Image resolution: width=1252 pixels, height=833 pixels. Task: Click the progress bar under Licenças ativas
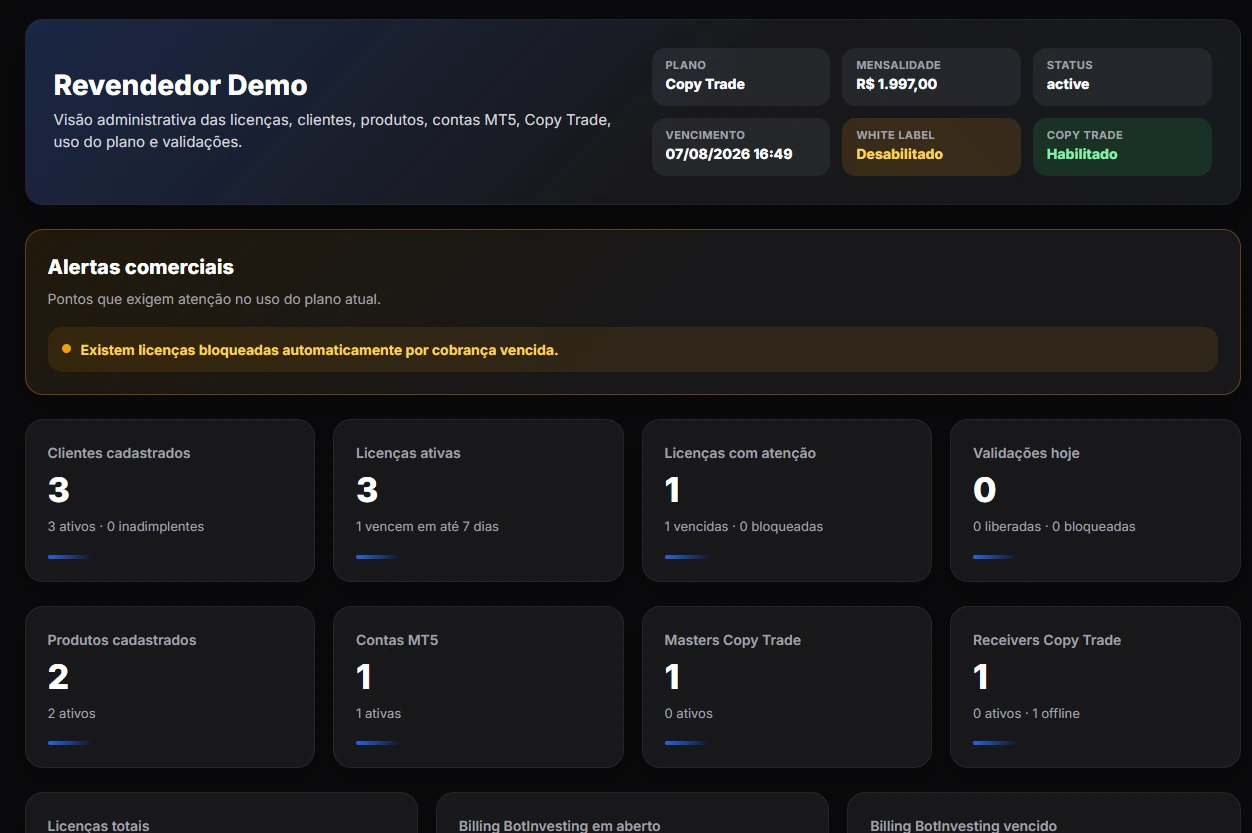[378, 557]
